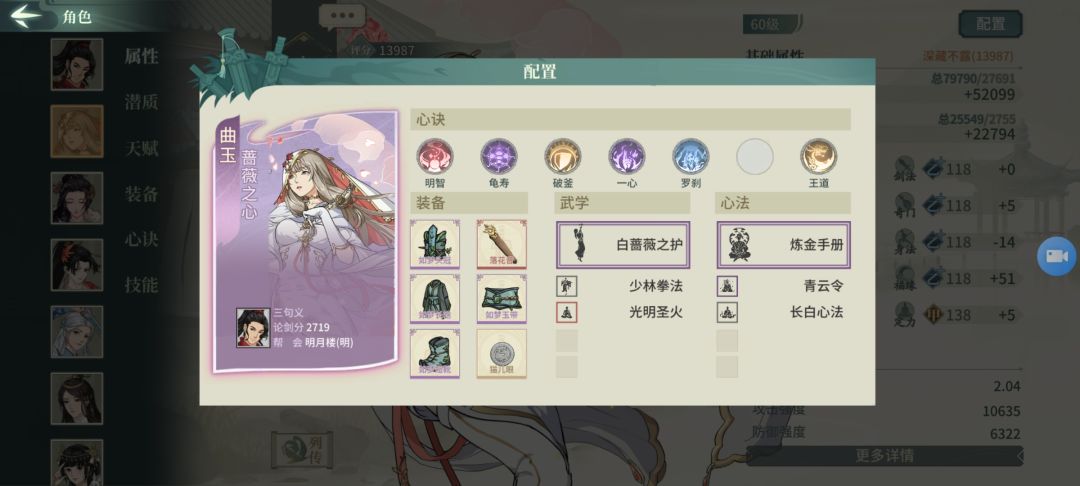This screenshot has width=1080, height=486.
Task: Click the empty heart skill slot
Action: [x=755, y=156]
